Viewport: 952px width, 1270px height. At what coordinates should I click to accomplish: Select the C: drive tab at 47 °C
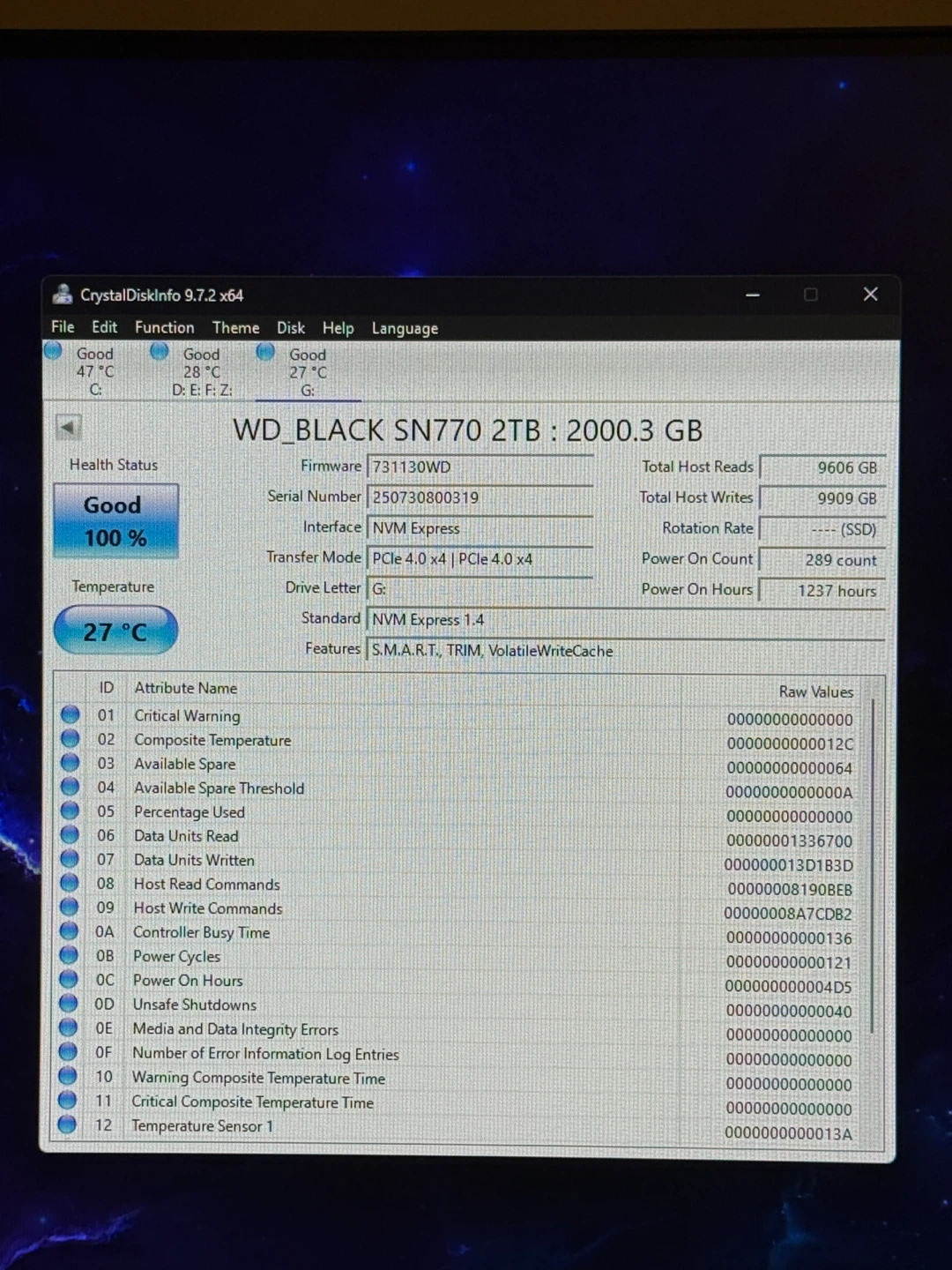tap(95, 371)
